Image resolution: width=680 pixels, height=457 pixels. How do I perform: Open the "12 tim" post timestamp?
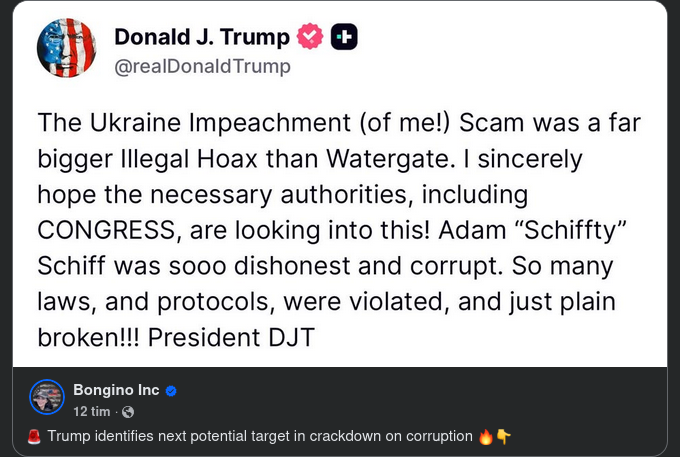(x=92, y=411)
